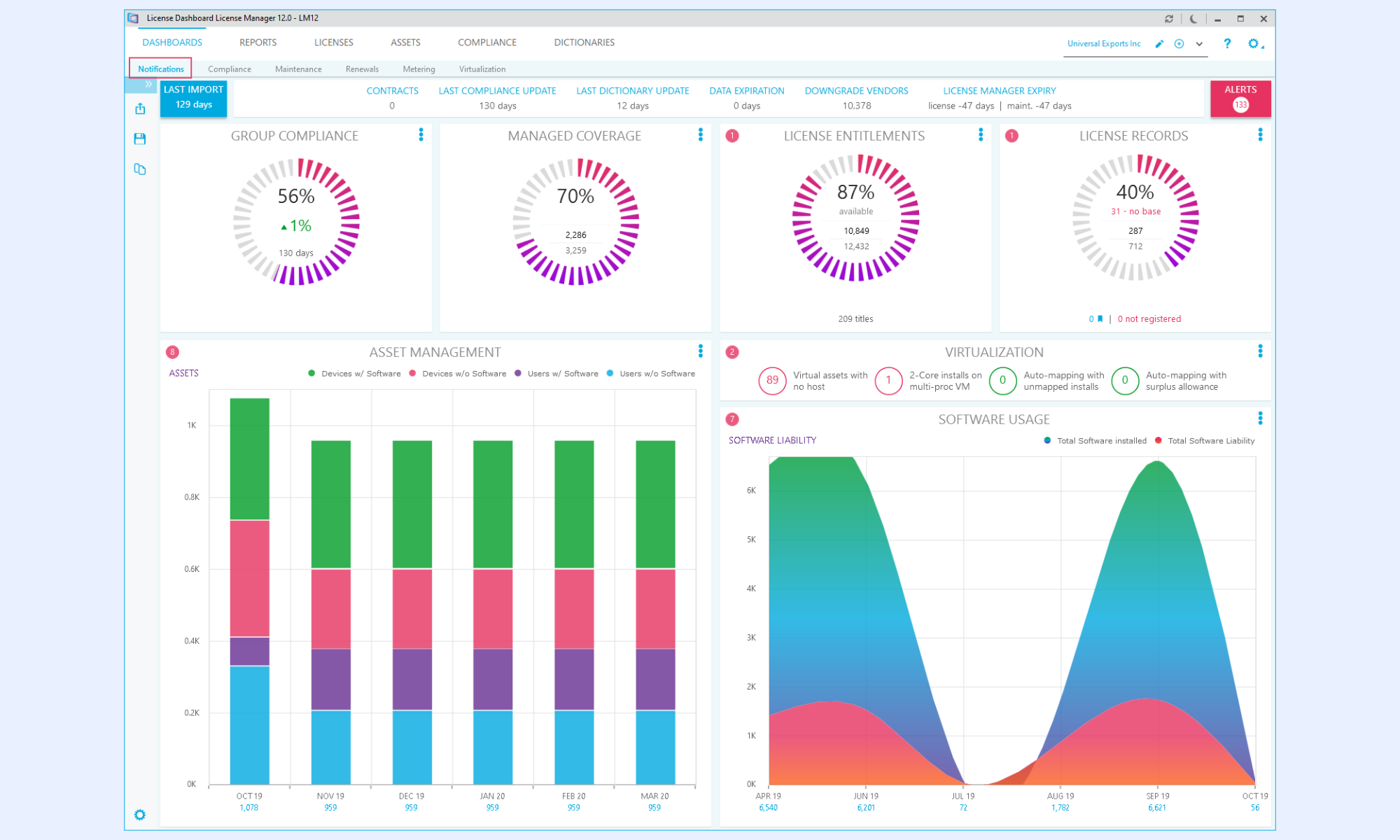This screenshot has height=840, width=1400.
Task: Open the ALERTS red button
Action: click(x=1240, y=98)
